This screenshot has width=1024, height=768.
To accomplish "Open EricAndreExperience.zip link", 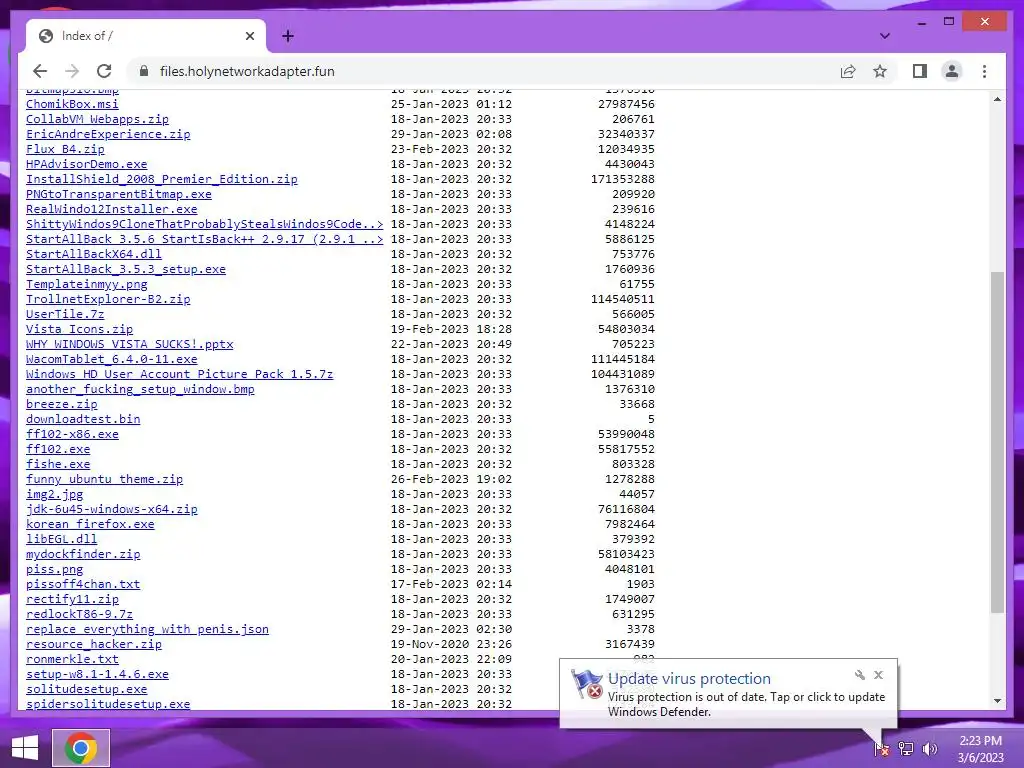I will coord(108,134).
